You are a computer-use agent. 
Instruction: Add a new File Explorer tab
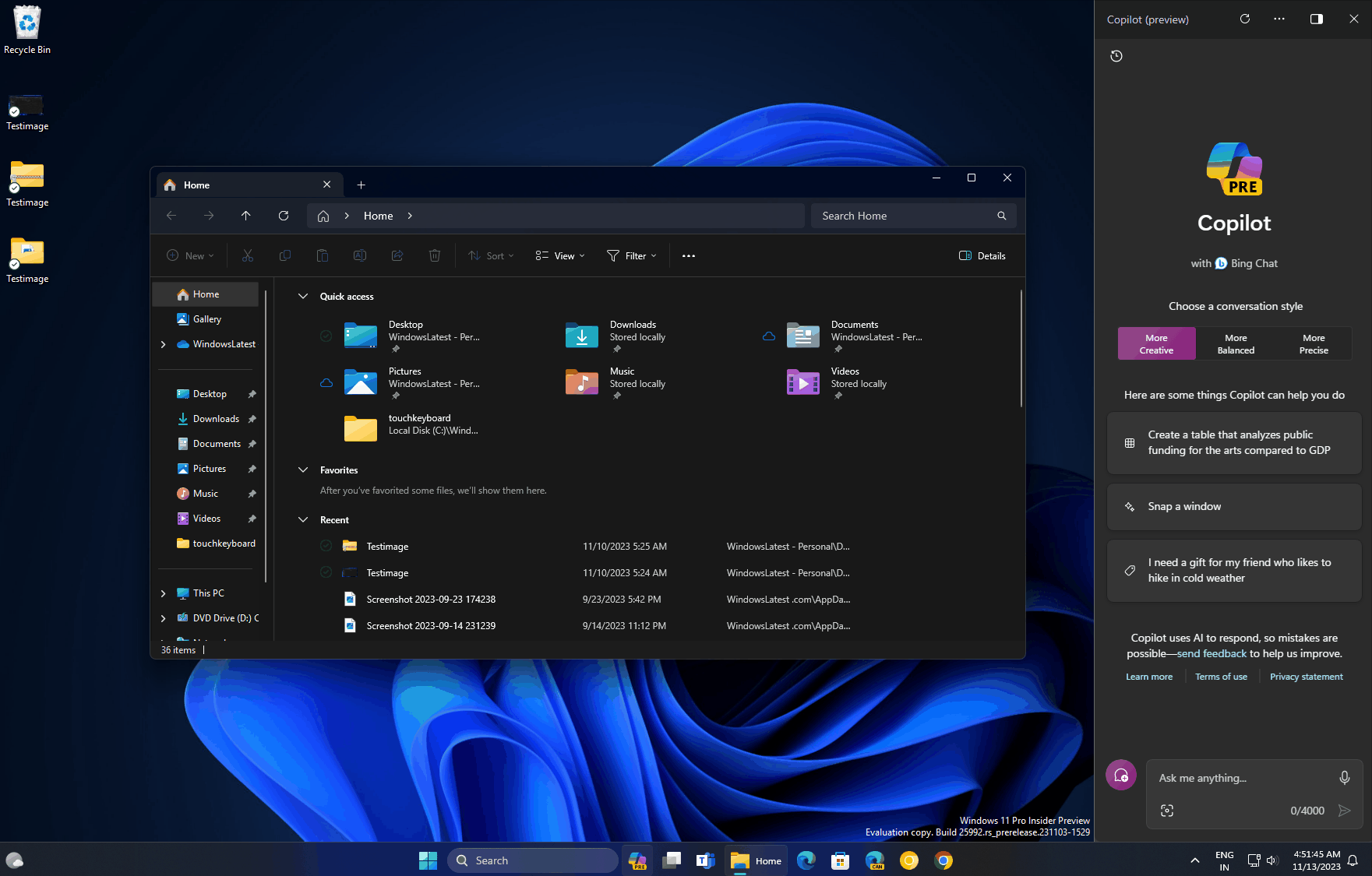click(361, 185)
